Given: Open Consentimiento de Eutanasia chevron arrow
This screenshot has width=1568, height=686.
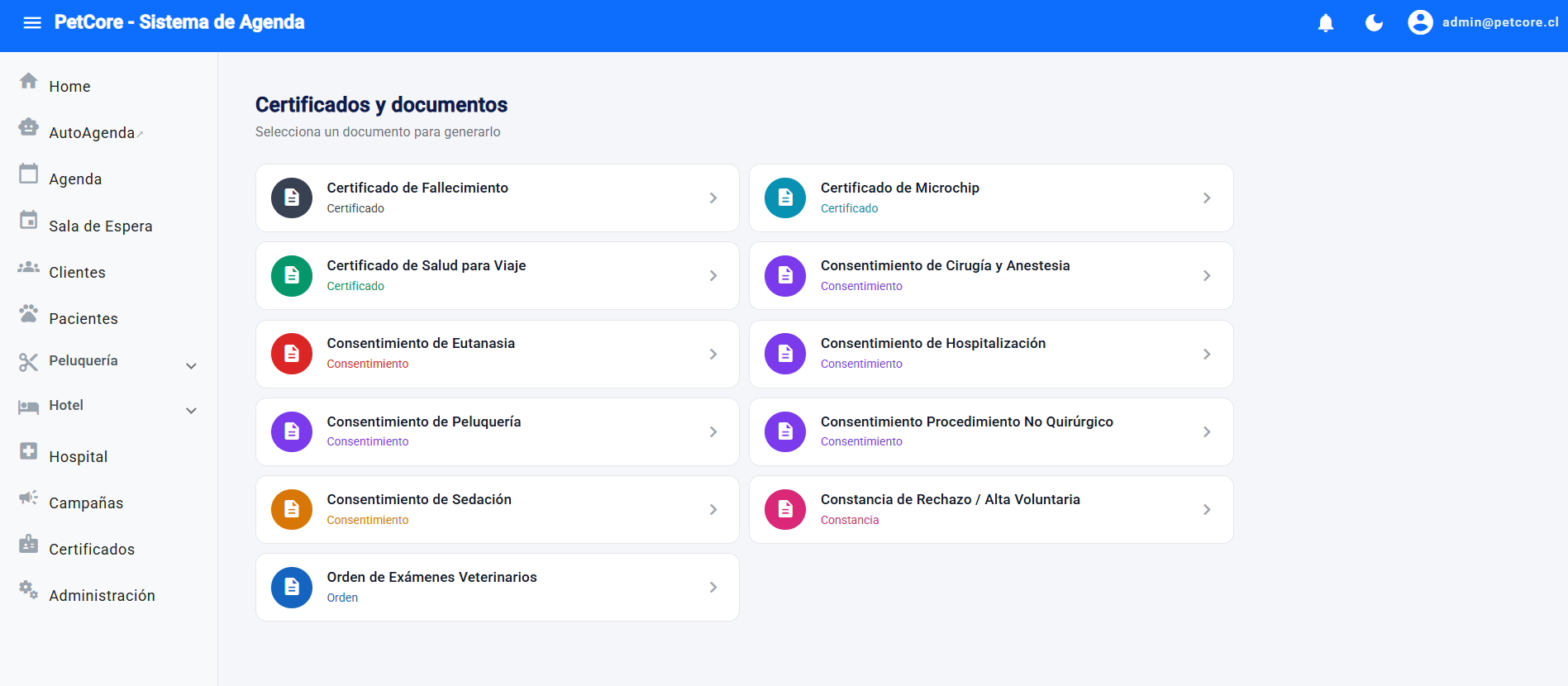Looking at the screenshot, I should (x=713, y=354).
